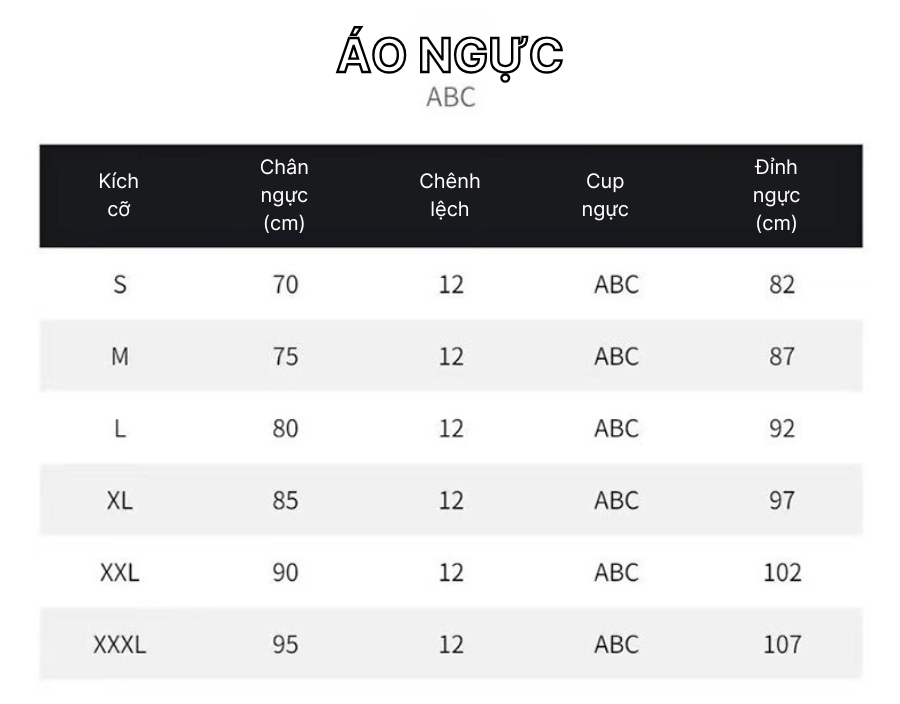Click the Cup ngực column header
This screenshot has height=704, width=900.
point(605,195)
